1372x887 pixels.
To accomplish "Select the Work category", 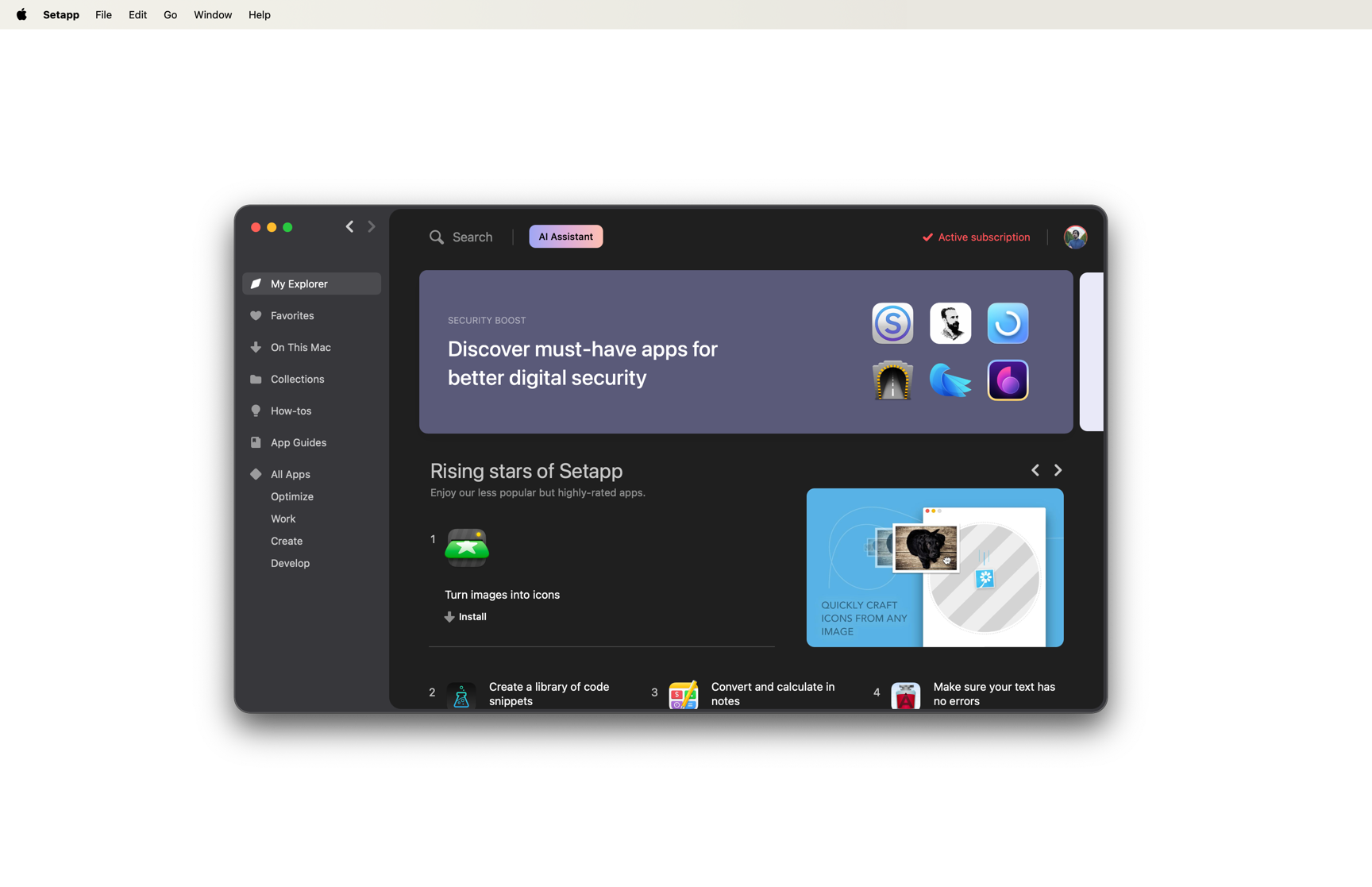I will [x=283, y=519].
